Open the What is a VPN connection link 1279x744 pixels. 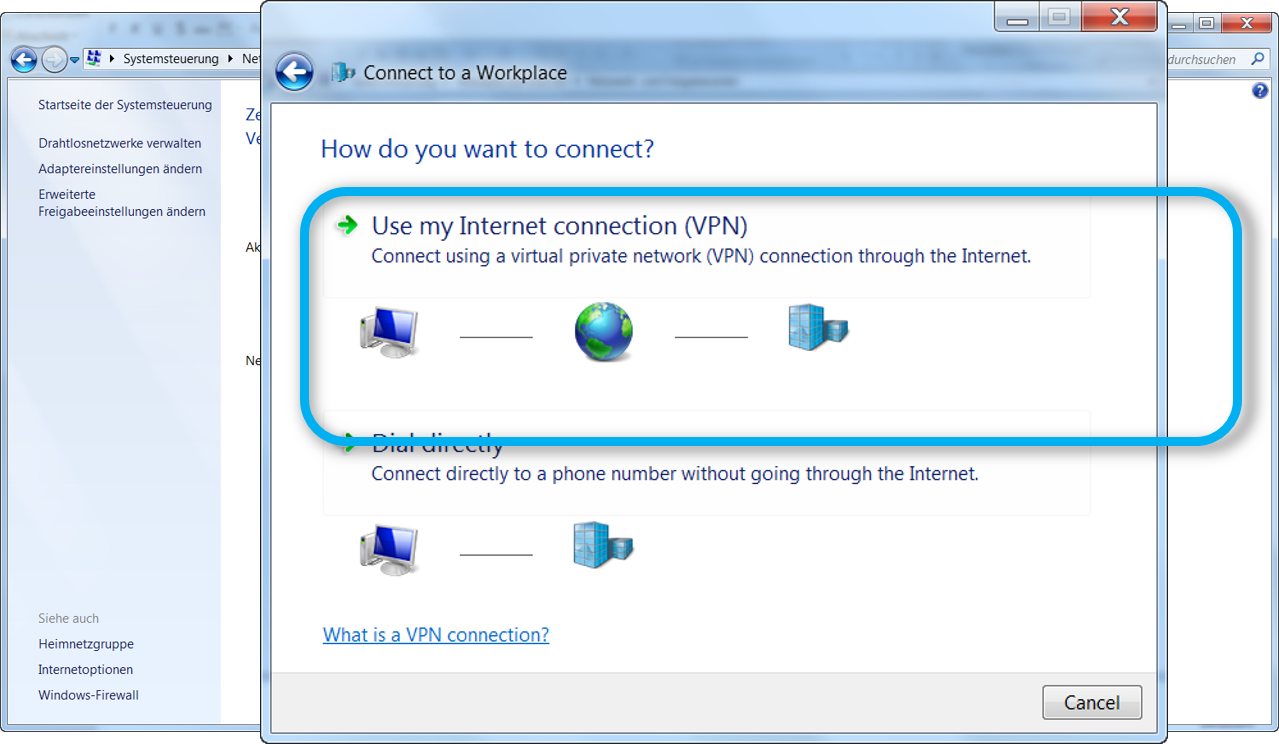point(435,635)
